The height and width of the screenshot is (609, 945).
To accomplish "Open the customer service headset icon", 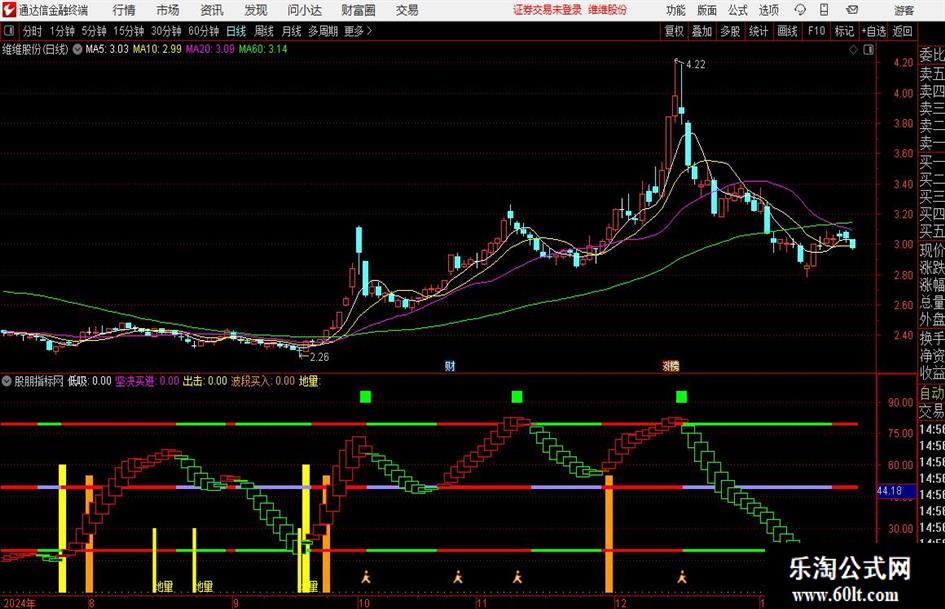I will pyautogui.click(x=800, y=10).
